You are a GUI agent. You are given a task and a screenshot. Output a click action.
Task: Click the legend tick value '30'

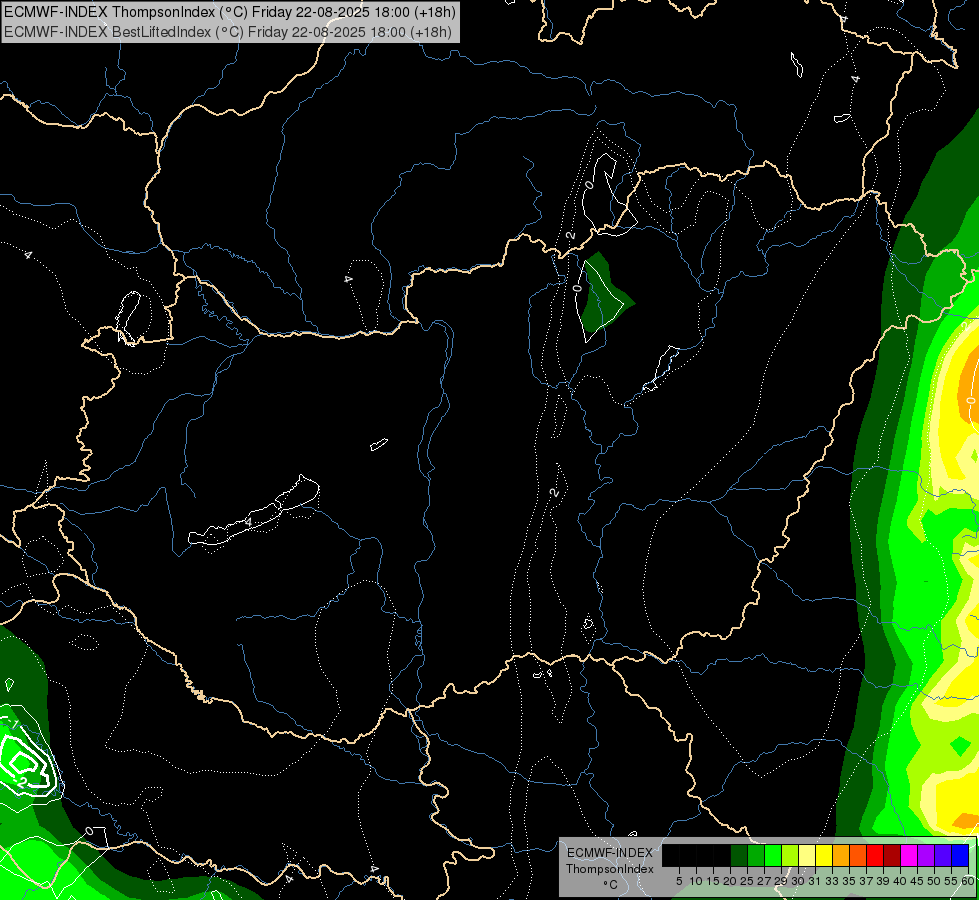[x=799, y=881]
